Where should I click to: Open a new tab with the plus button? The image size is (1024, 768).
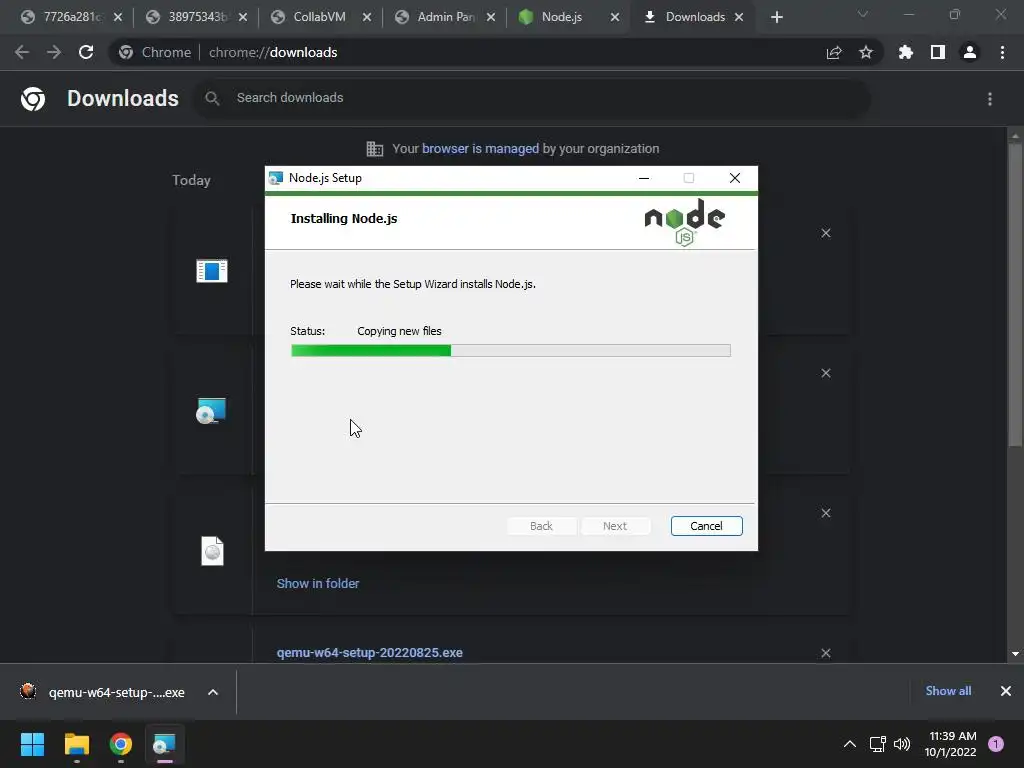click(x=776, y=18)
